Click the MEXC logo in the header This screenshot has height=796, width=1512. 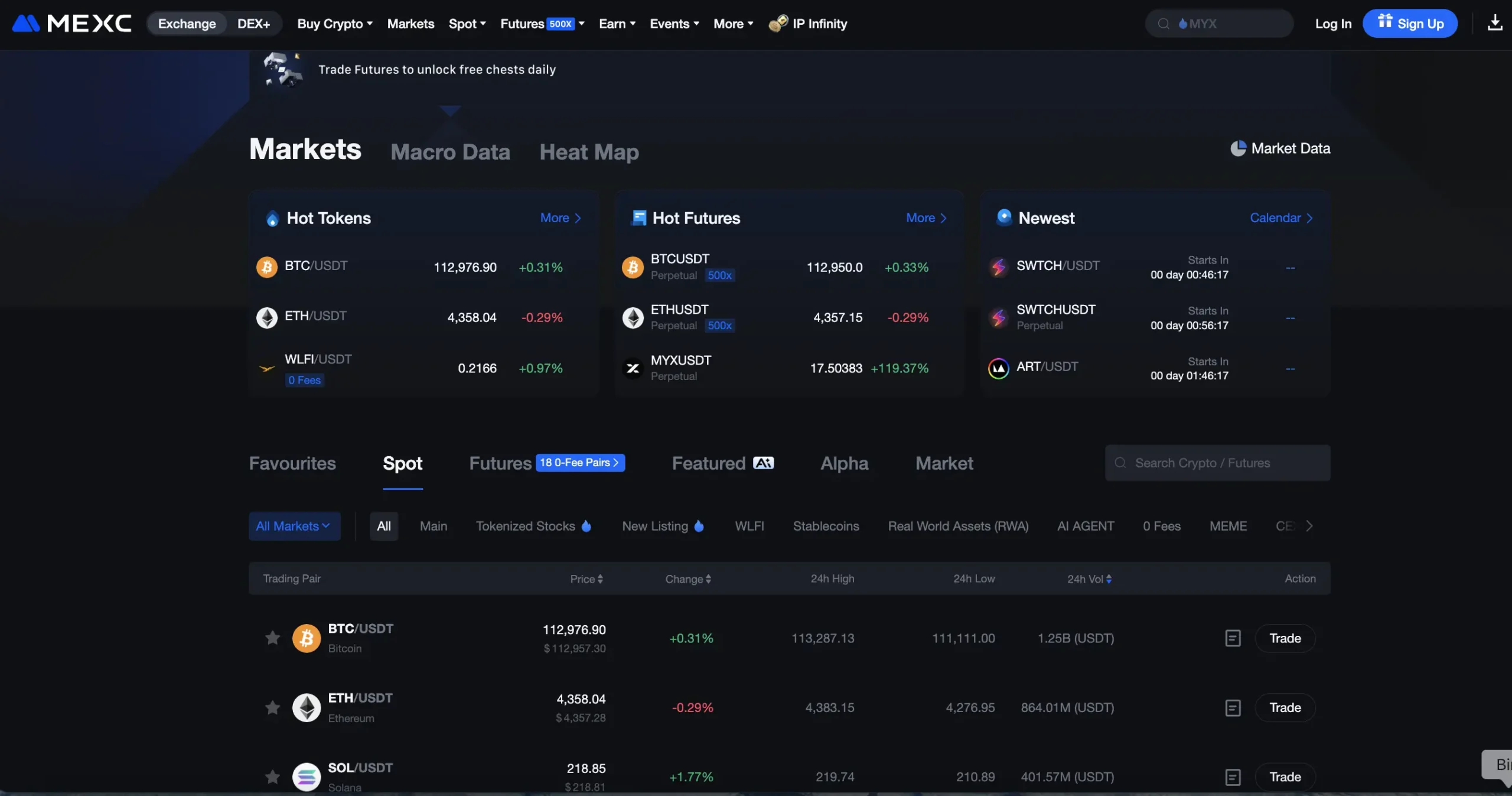71,24
